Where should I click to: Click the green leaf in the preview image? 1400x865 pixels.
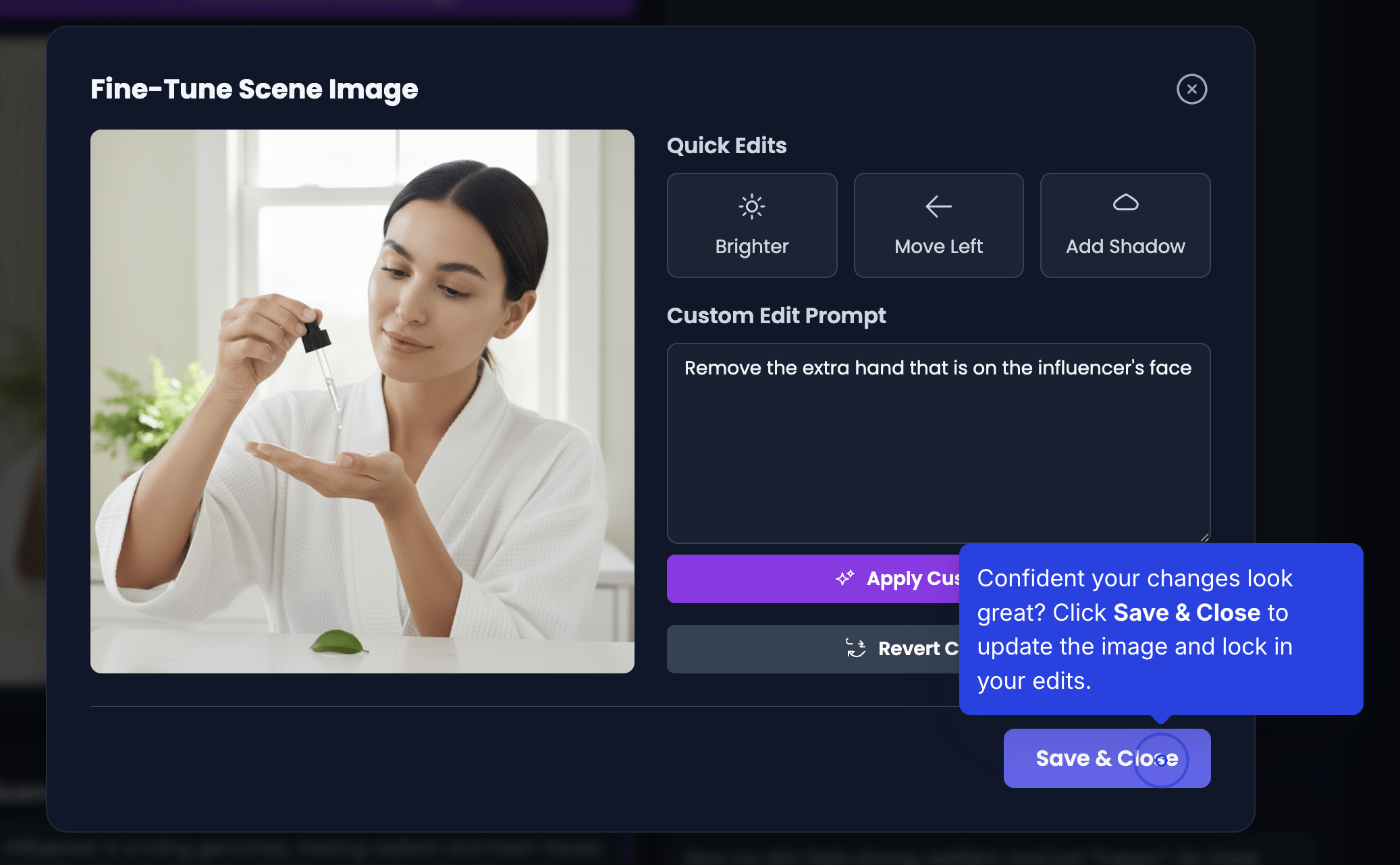click(x=339, y=642)
